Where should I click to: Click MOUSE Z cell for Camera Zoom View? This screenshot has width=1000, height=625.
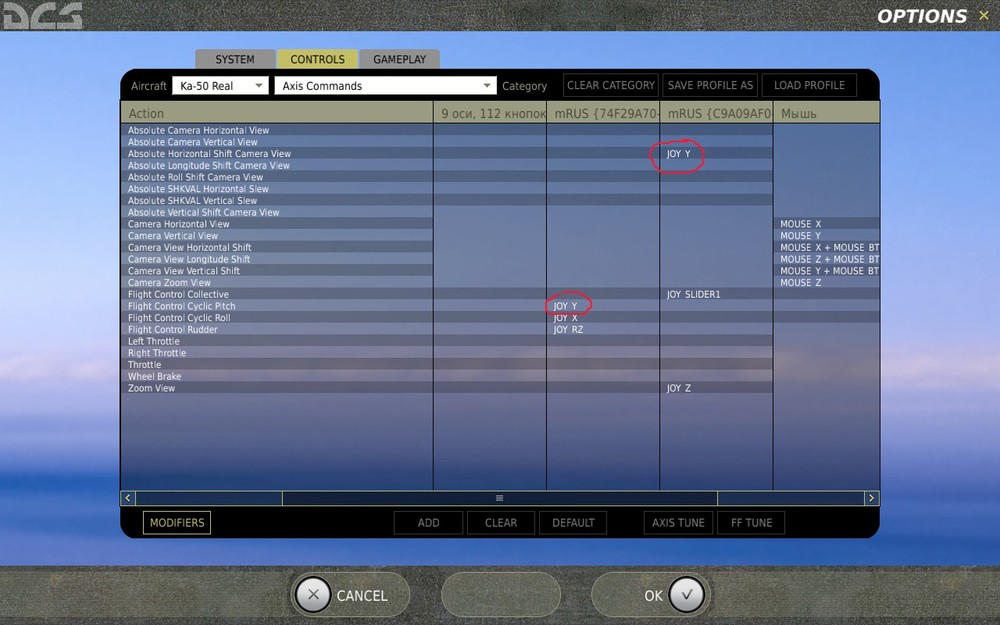(x=827, y=283)
